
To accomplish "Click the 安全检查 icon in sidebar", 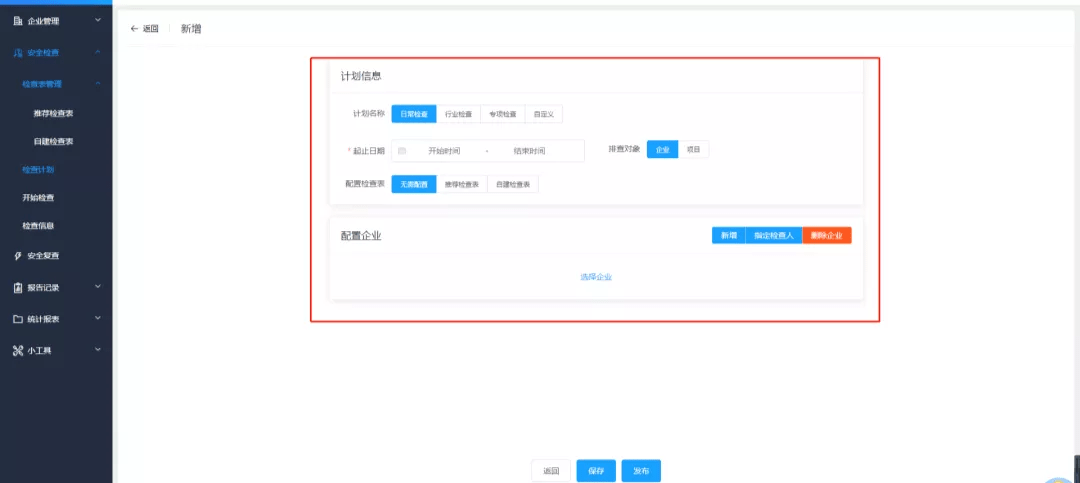I will 18,52.
